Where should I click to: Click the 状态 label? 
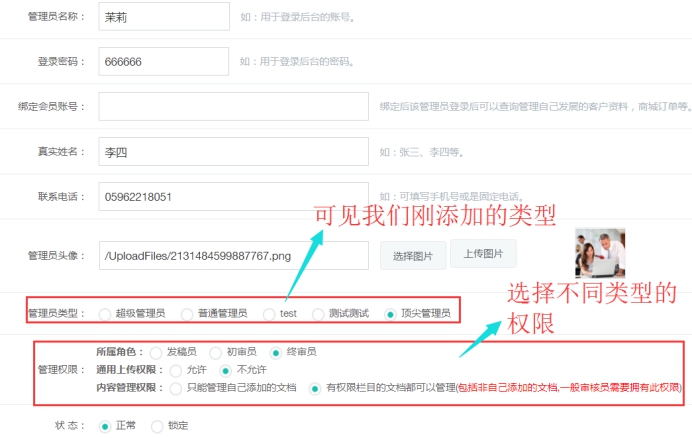70,426
